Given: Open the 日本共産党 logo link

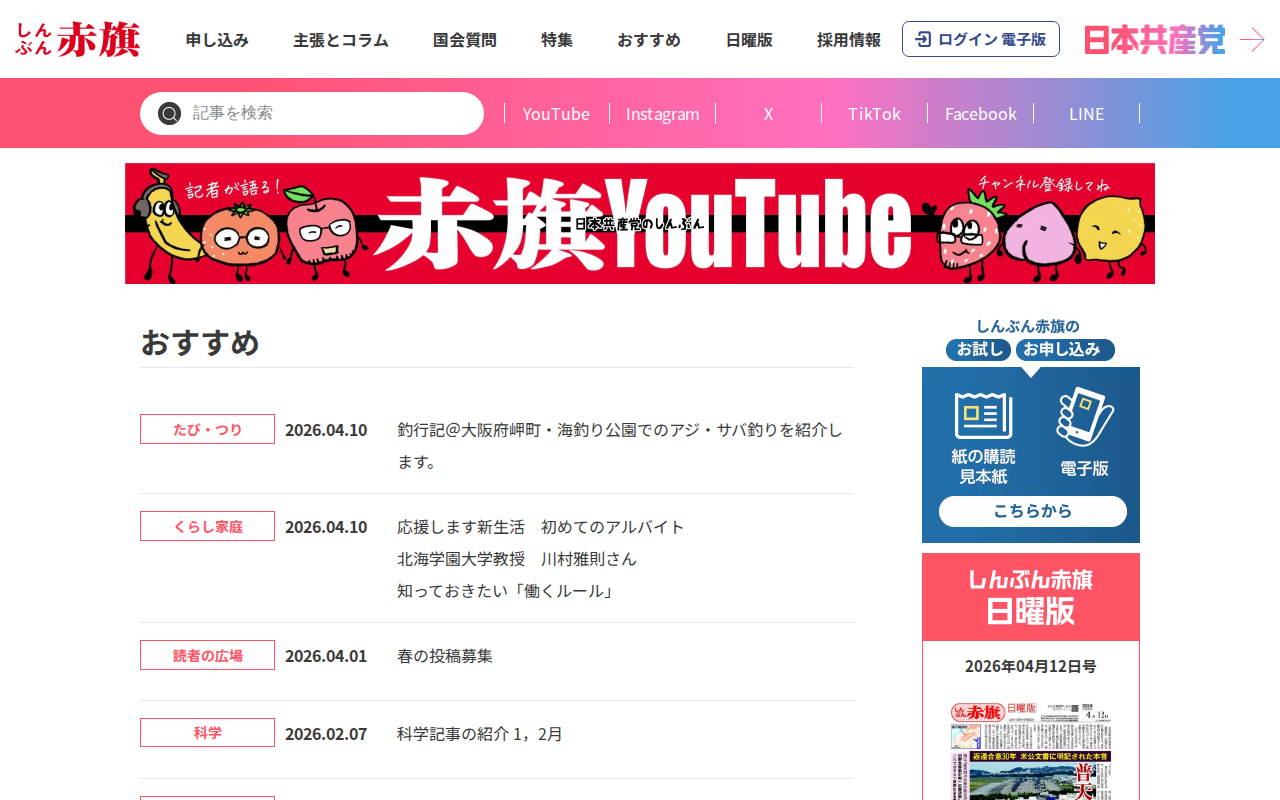Looking at the screenshot, I should pos(1155,39).
